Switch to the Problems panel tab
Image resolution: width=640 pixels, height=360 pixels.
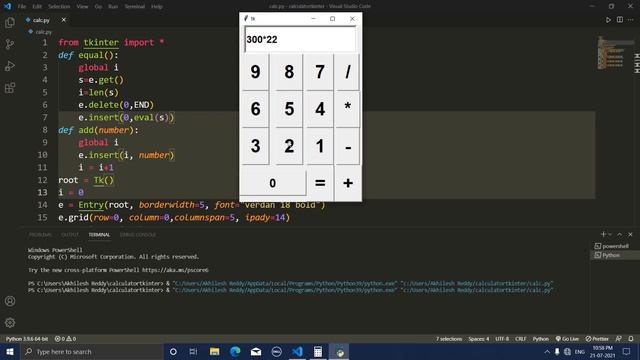coord(40,235)
